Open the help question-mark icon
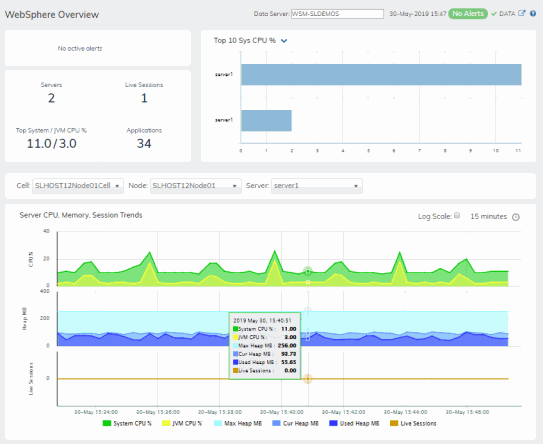This screenshot has height=444, width=543. pos(533,14)
